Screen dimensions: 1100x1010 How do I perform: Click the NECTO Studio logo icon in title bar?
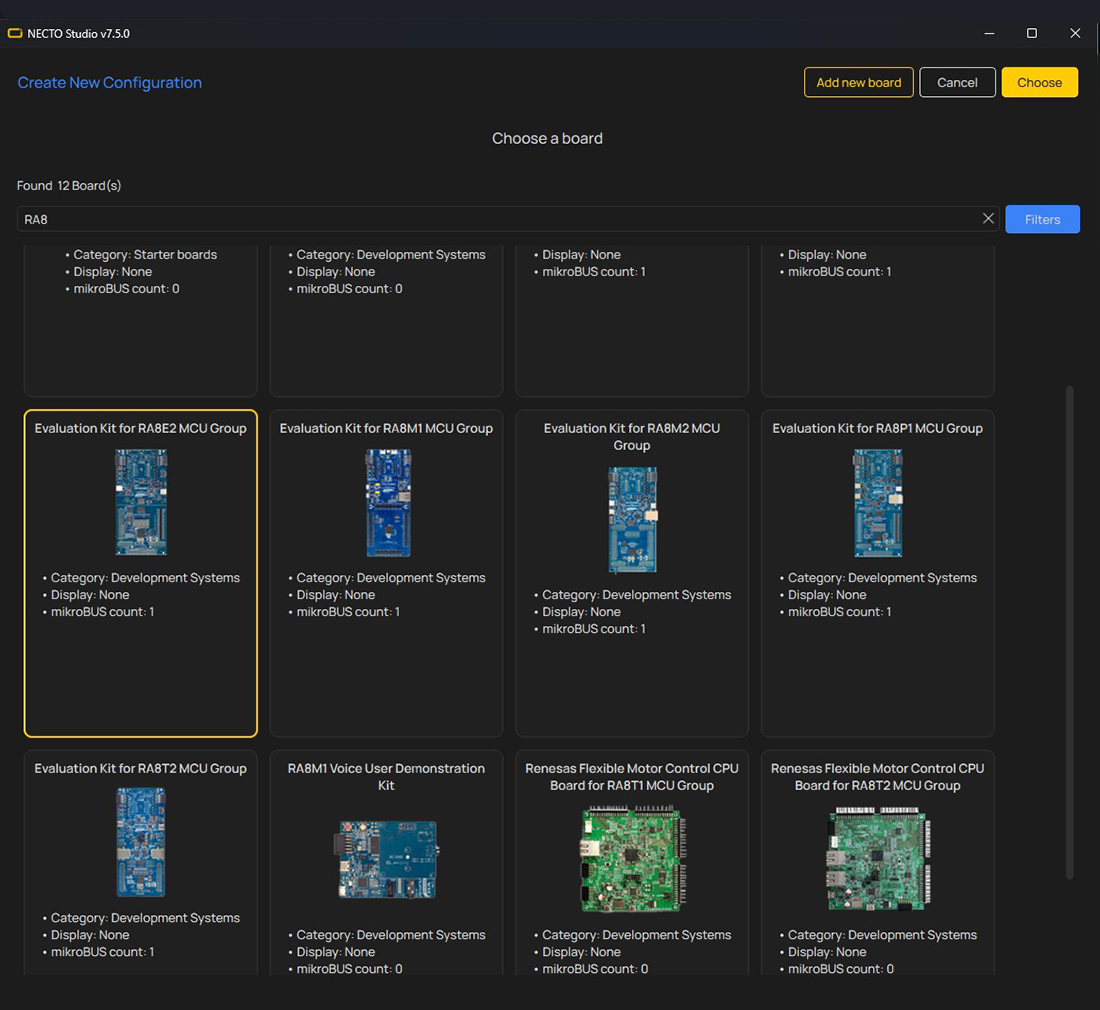(15, 34)
